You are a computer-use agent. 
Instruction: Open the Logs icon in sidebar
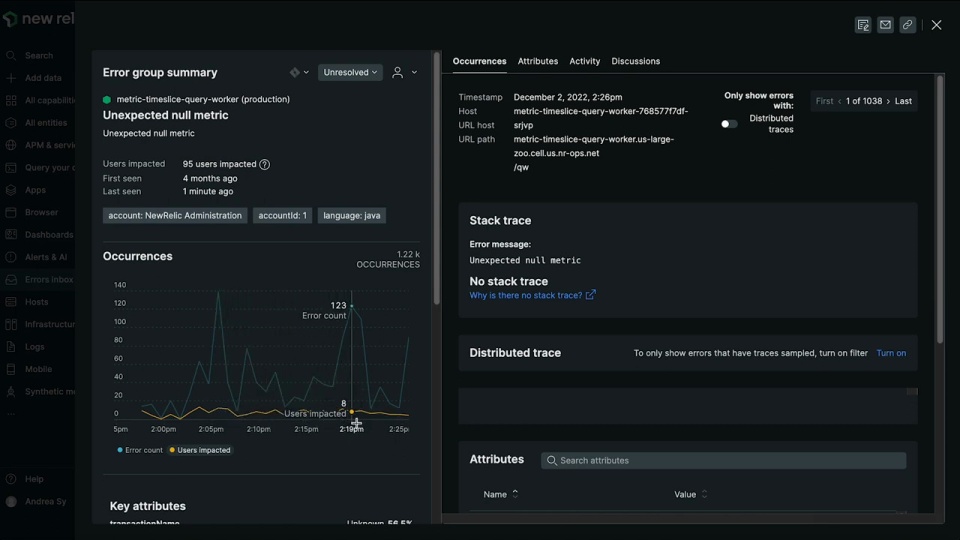pyautogui.click(x=11, y=347)
